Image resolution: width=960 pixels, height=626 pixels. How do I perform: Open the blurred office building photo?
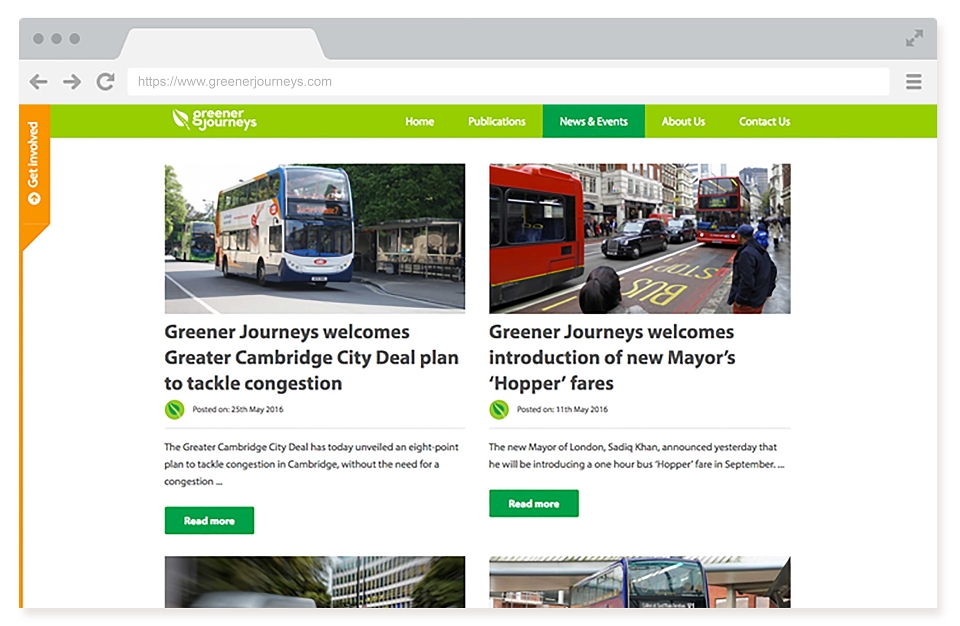tap(315, 582)
